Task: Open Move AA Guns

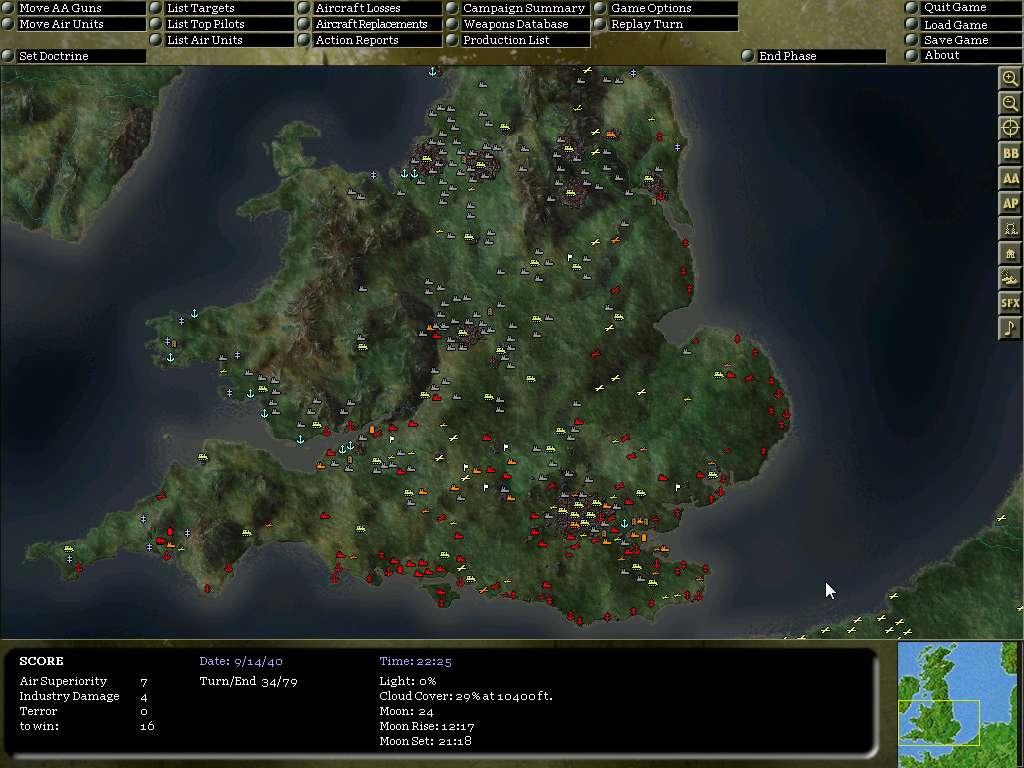Action: coord(74,8)
